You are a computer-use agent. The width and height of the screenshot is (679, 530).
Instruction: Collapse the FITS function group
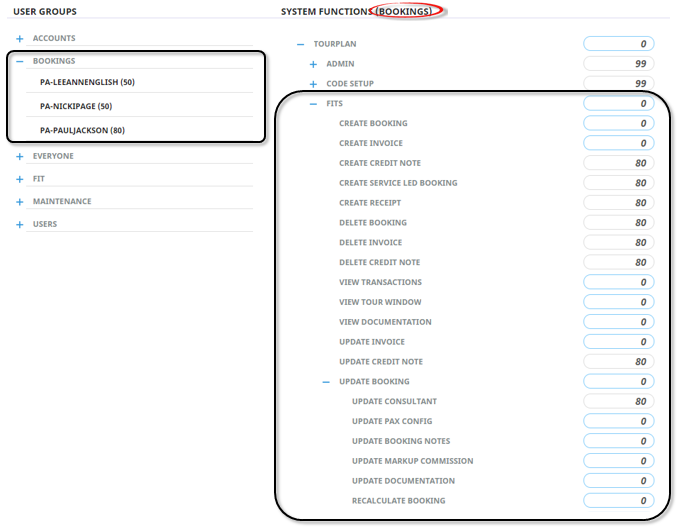pyautogui.click(x=313, y=104)
